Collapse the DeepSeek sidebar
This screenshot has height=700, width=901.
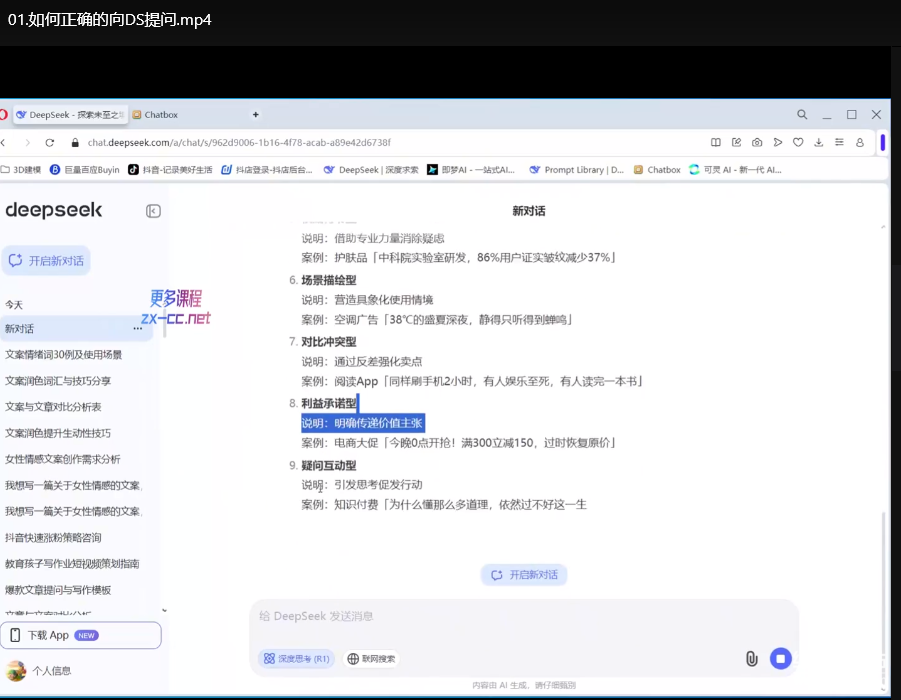coord(153,211)
